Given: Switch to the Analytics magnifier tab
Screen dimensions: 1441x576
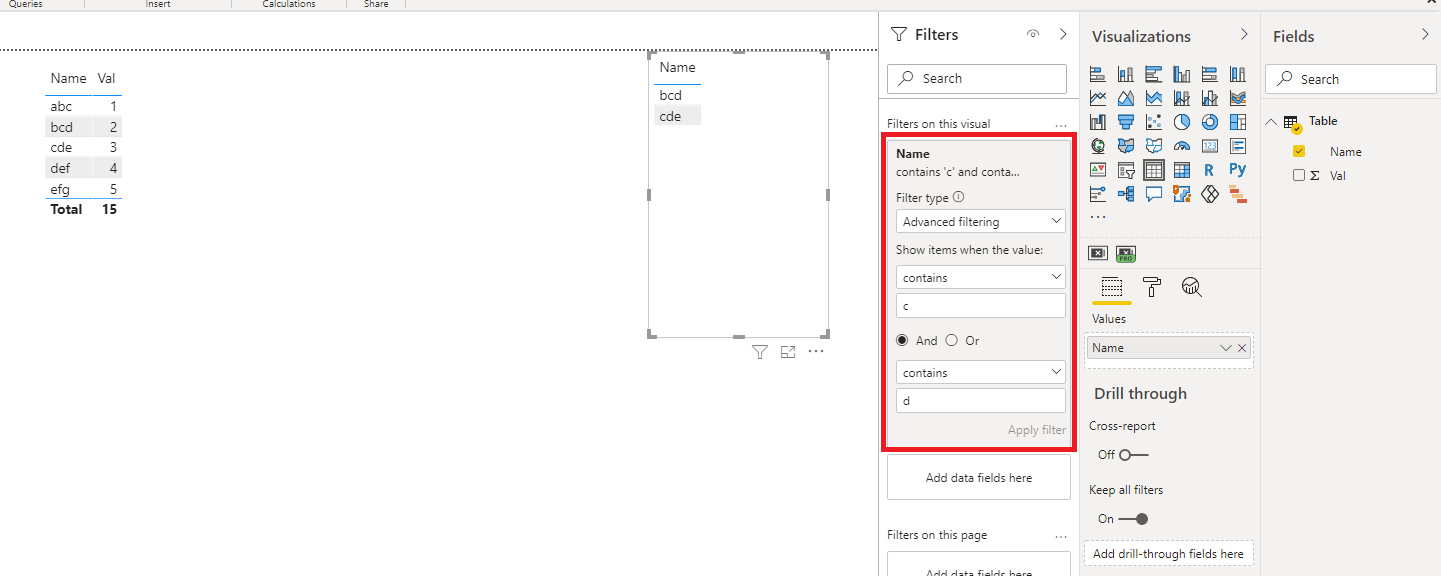Looking at the screenshot, I should [1191, 288].
